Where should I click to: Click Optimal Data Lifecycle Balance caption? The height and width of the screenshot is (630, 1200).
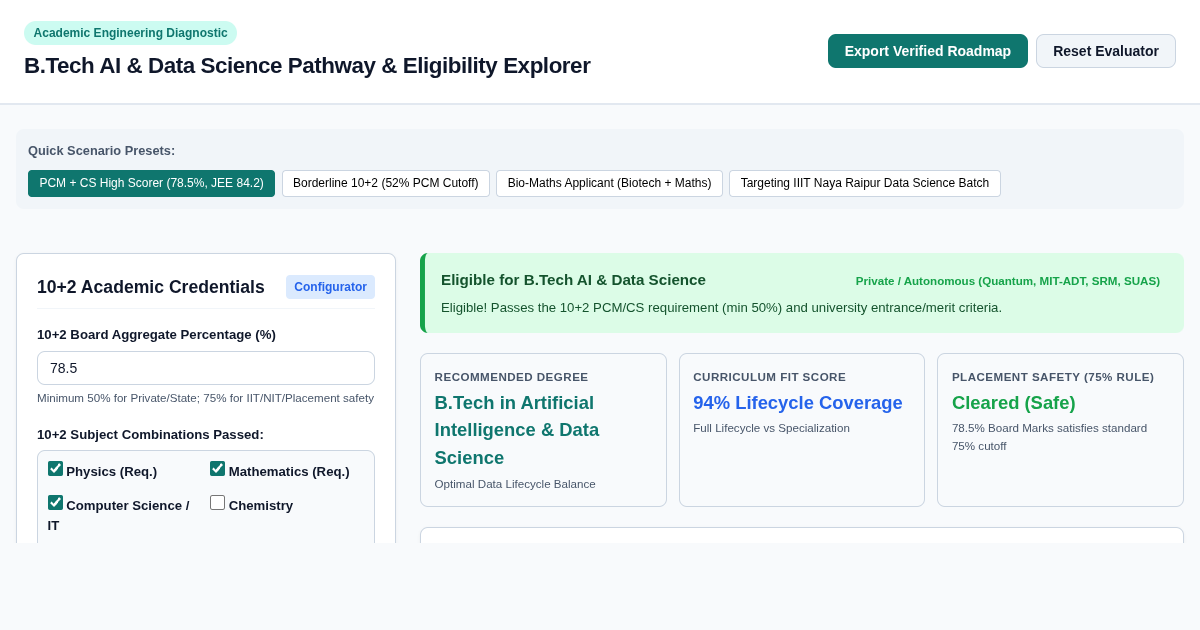(515, 484)
